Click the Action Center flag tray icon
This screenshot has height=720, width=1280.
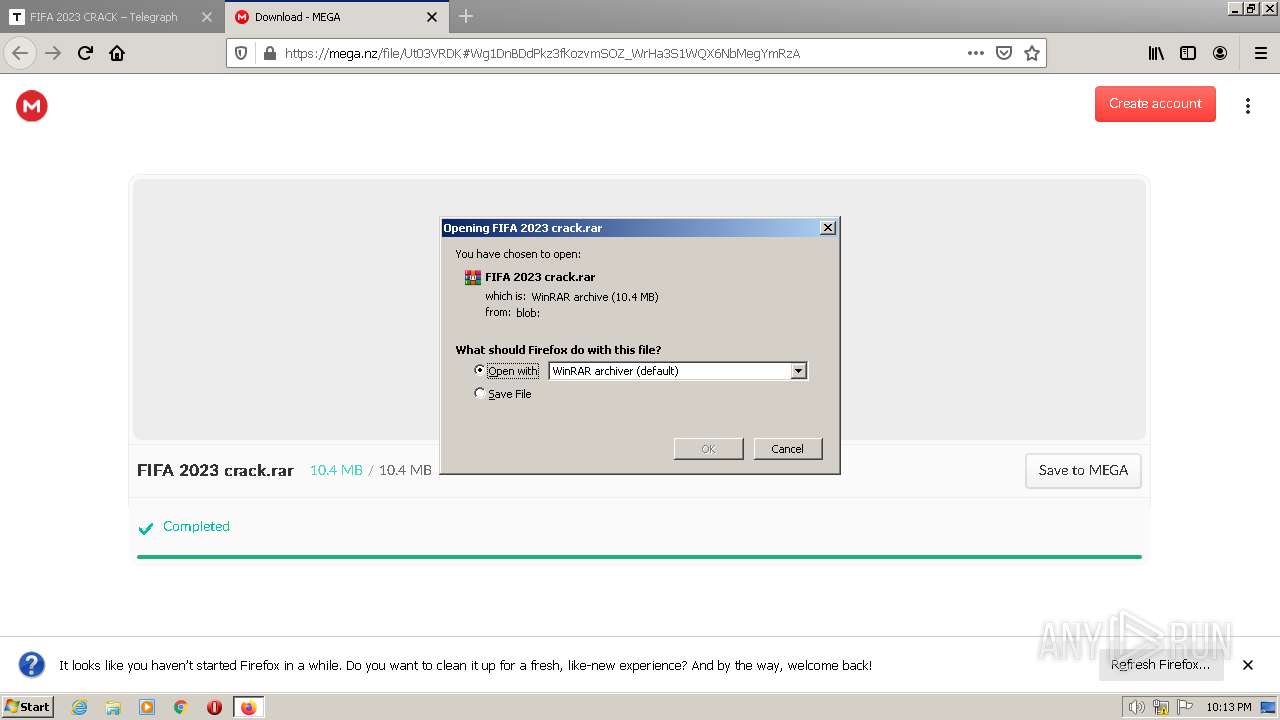point(1185,707)
